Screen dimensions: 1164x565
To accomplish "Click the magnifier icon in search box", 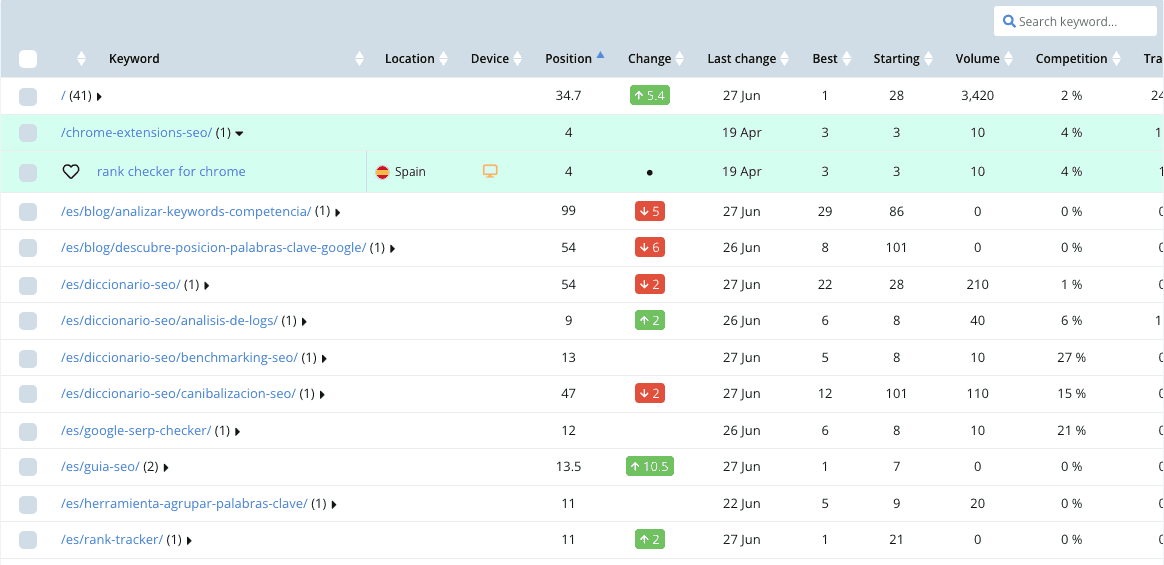I will pyautogui.click(x=1009, y=22).
